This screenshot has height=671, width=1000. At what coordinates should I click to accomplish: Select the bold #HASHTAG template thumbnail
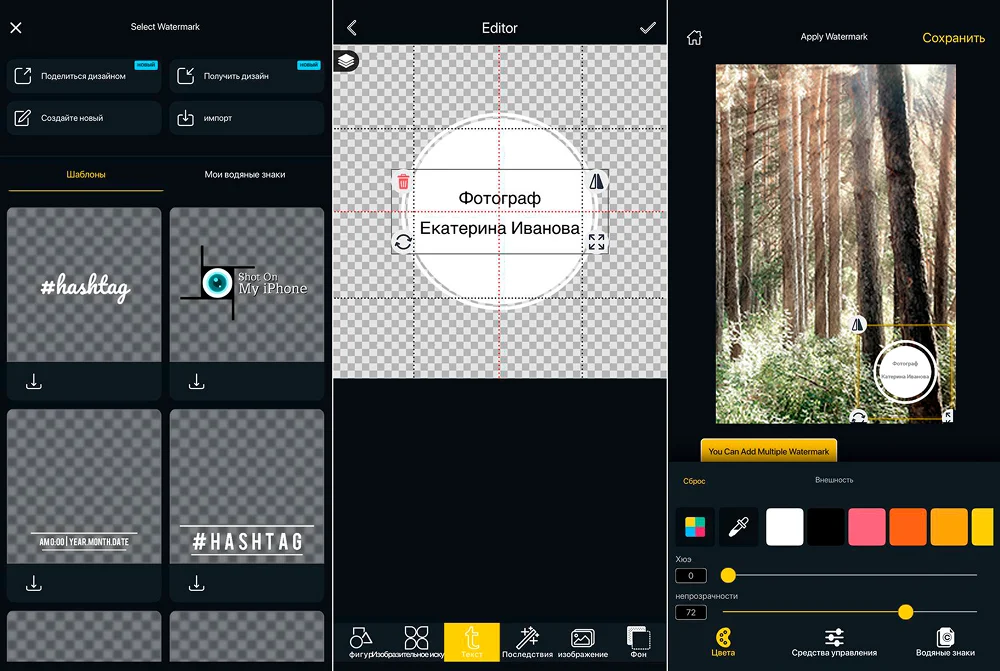(x=247, y=487)
